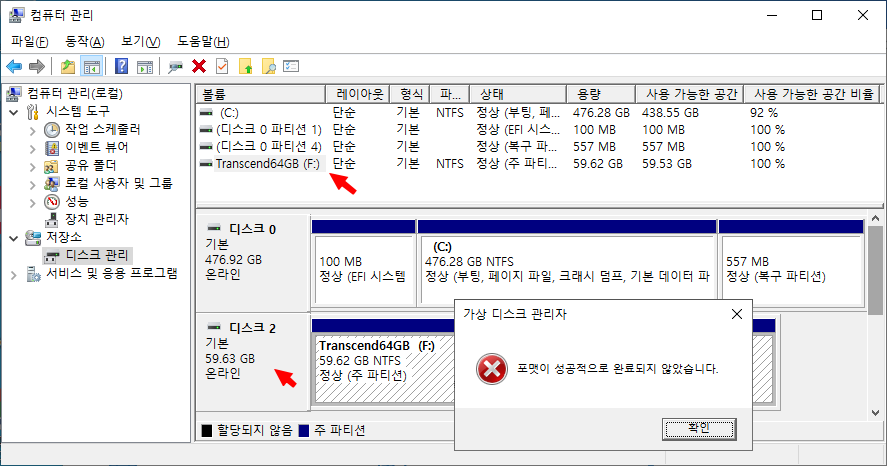Select 장치 관리자 in the tree
Screen dimensions: 887x466
96,219
